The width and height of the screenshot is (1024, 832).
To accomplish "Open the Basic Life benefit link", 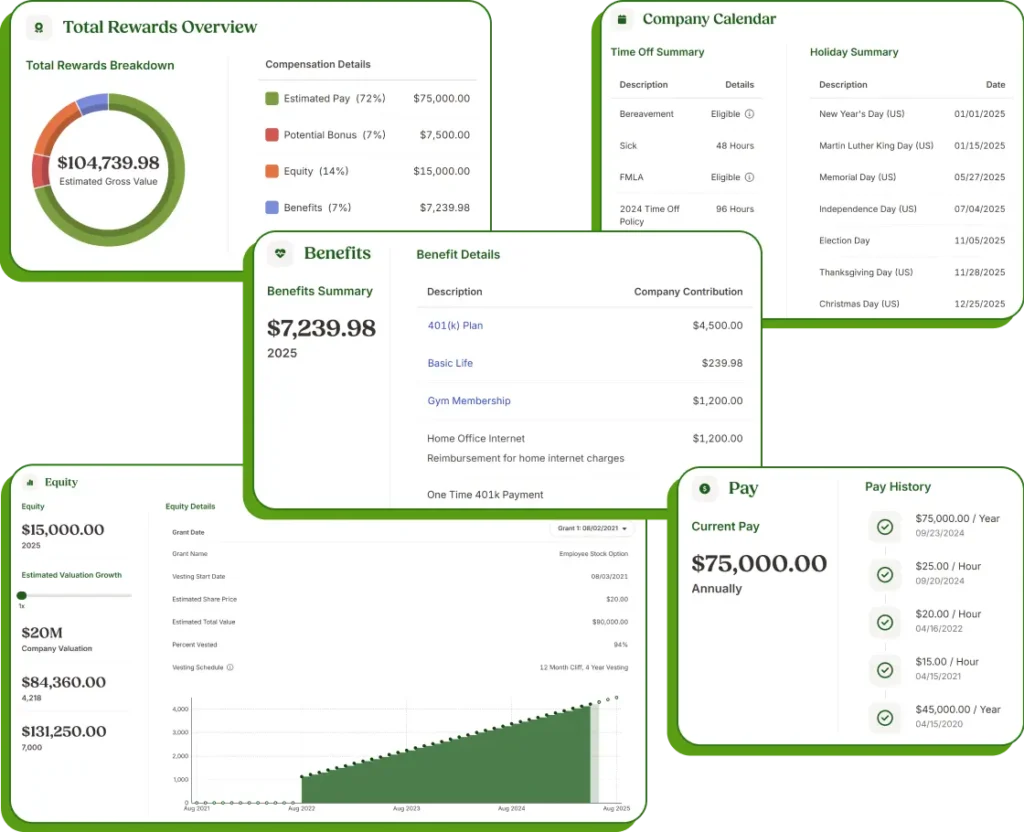I will 450,363.
